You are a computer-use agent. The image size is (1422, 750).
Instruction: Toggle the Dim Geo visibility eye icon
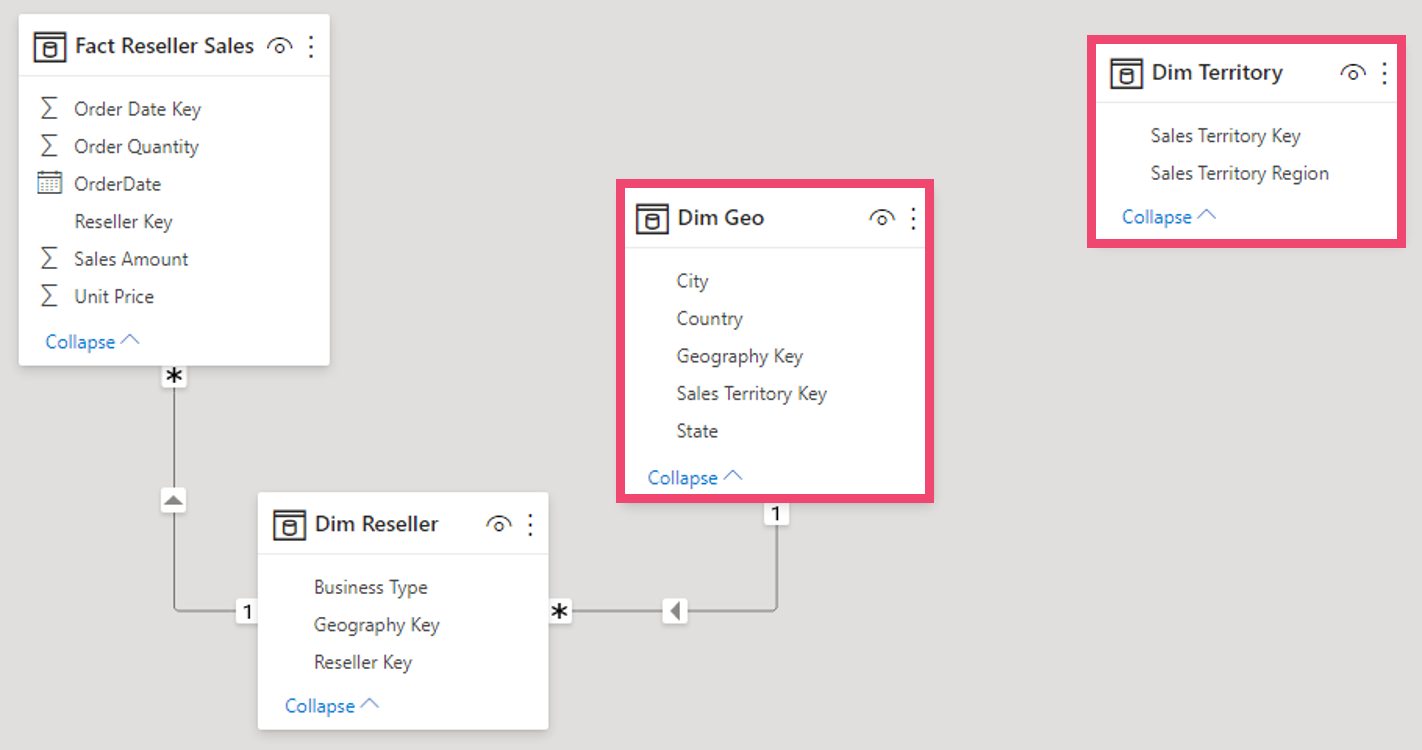coord(882,217)
